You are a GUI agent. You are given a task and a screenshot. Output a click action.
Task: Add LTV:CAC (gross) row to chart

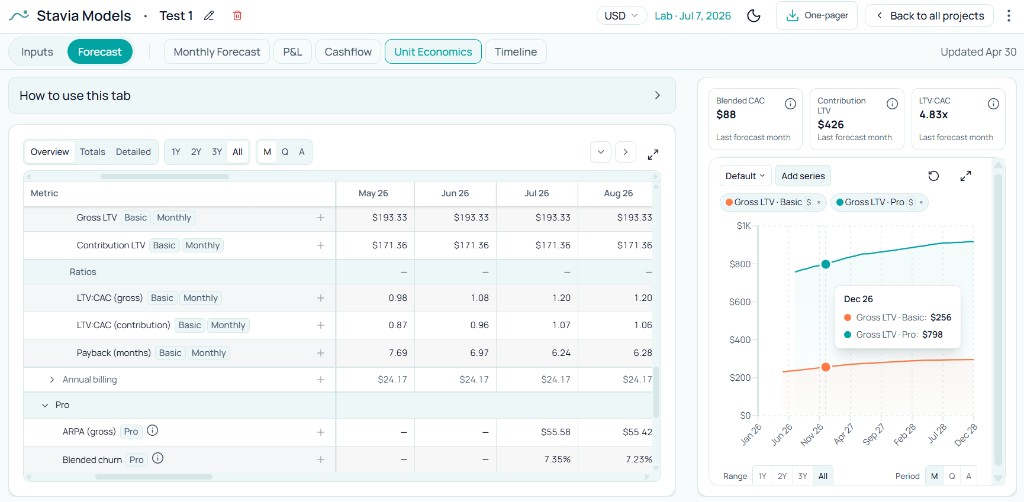click(x=321, y=298)
